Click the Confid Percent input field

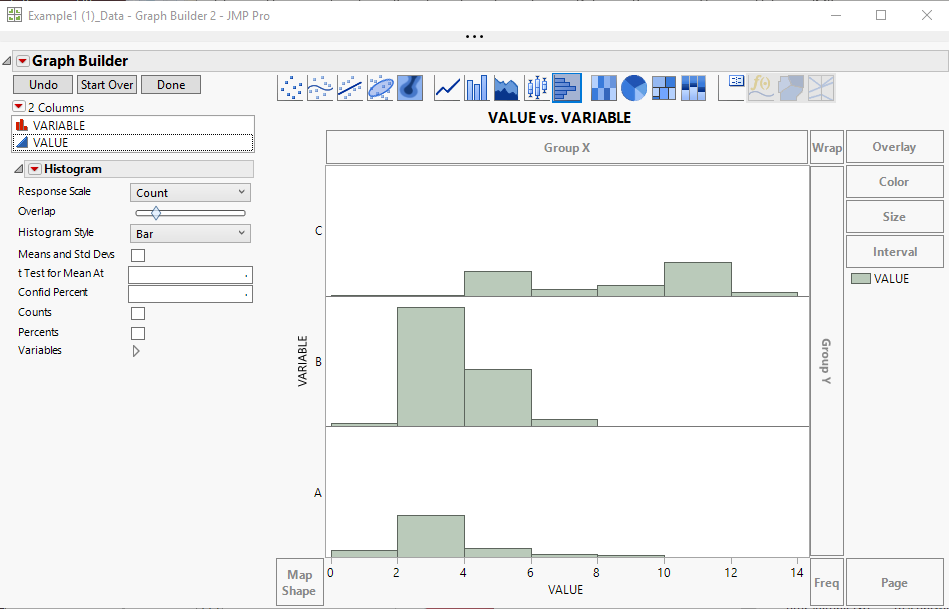click(x=190, y=294)
